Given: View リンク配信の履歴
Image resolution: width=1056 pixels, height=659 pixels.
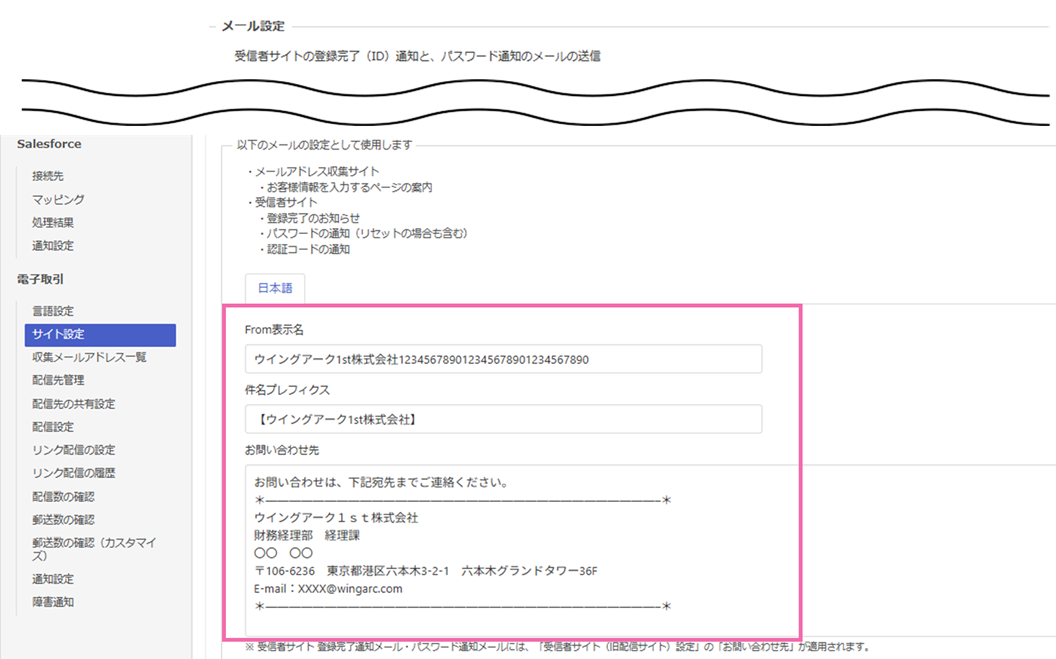Looking at the screenshot, I should click(73, 473).
